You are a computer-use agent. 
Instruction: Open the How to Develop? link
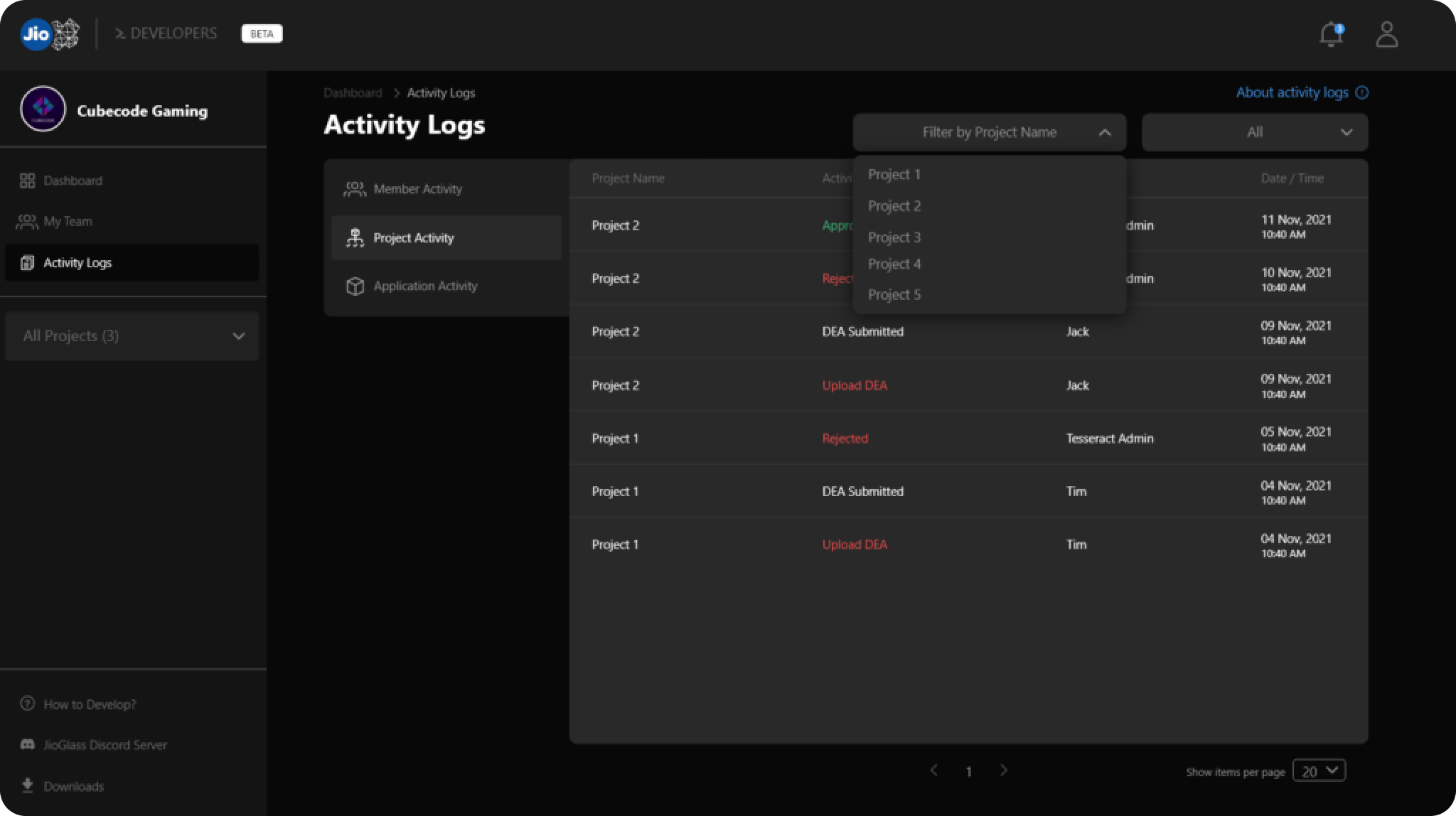(90, 704)
